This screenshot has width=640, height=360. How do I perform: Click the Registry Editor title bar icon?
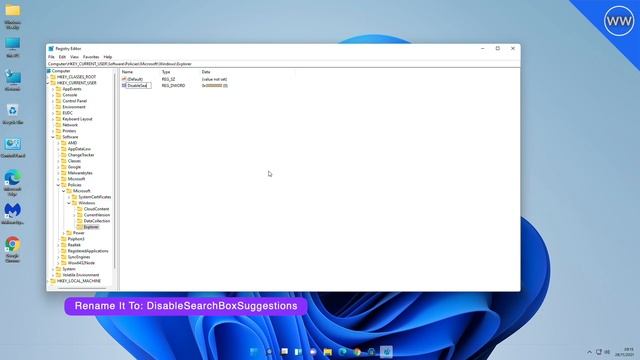coord(51,49)
